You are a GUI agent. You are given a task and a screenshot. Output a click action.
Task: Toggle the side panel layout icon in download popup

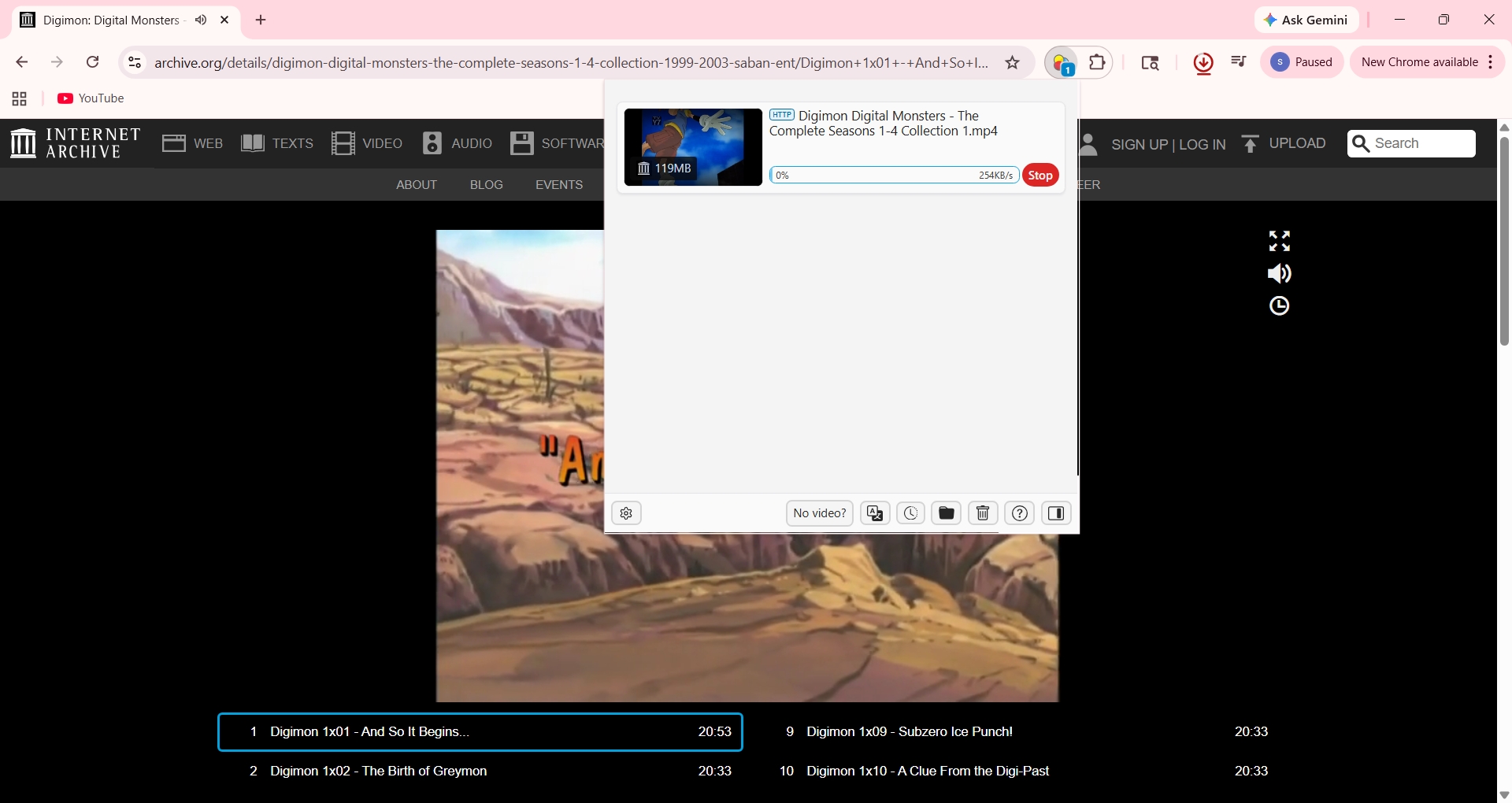point(1055,513)
